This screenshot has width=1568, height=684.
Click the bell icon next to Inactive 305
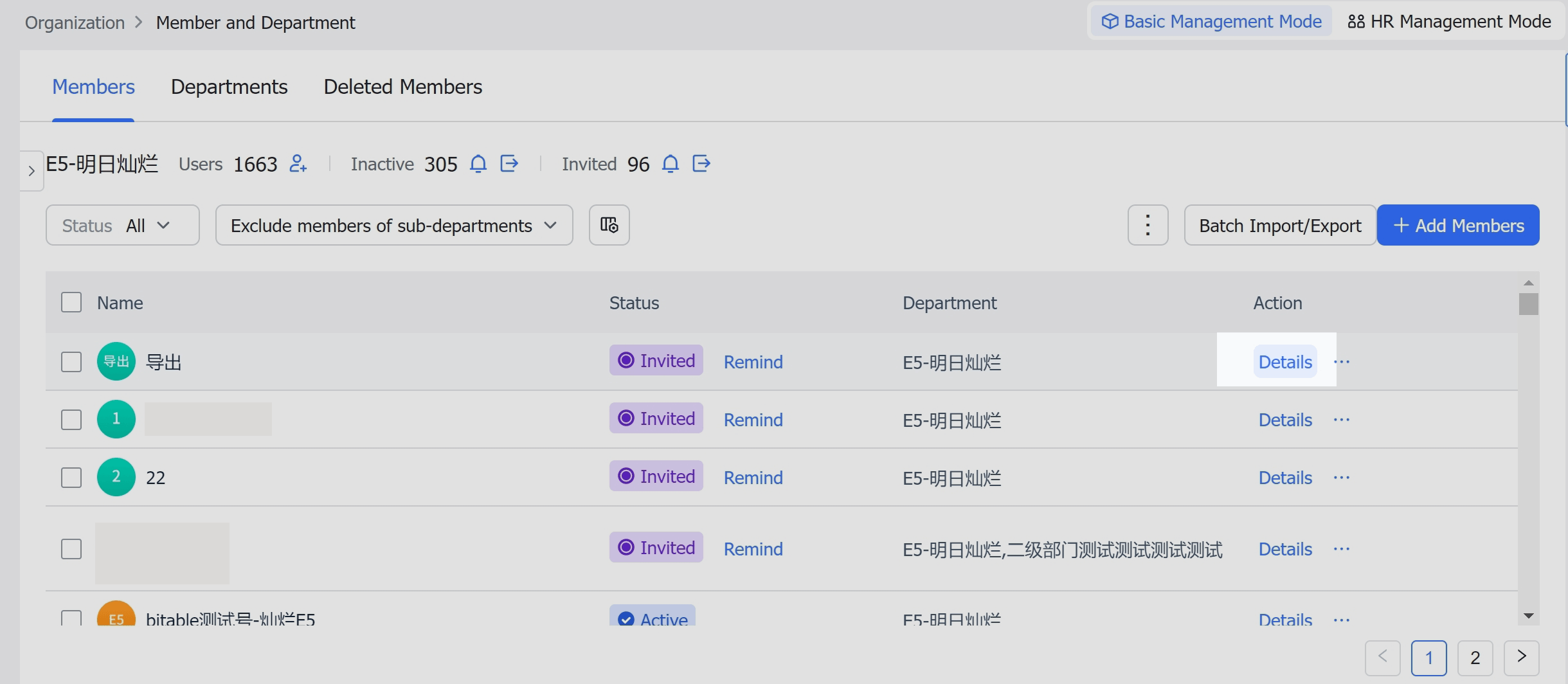click(478, 164)
